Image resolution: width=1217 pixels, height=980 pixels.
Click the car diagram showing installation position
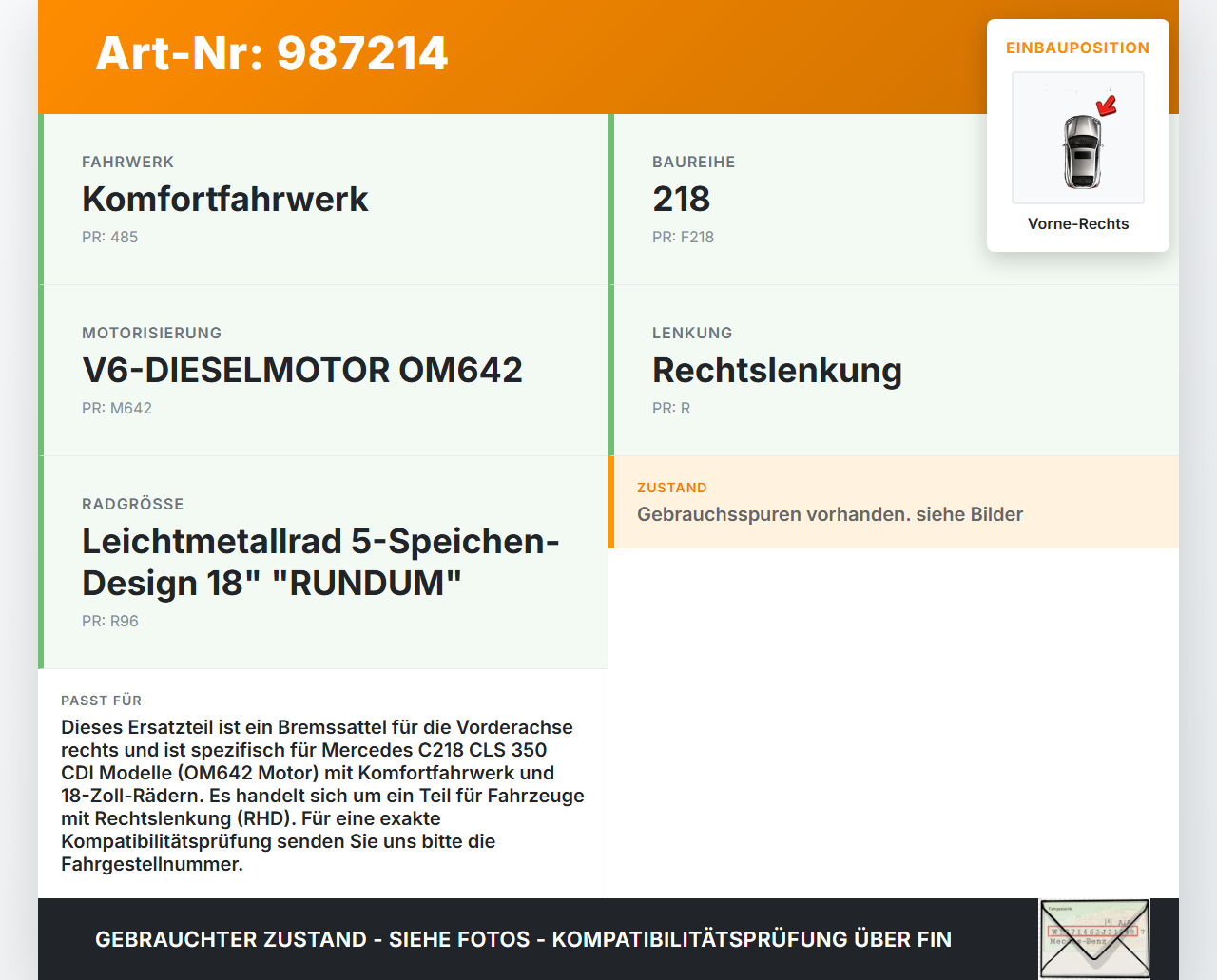point(1077,138)
